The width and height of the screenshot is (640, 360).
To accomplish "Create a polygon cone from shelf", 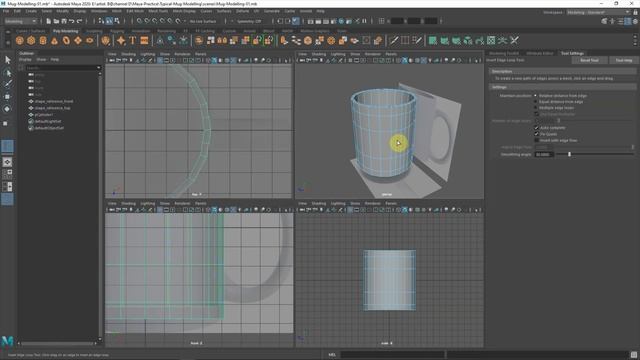I will pos(54,40).
